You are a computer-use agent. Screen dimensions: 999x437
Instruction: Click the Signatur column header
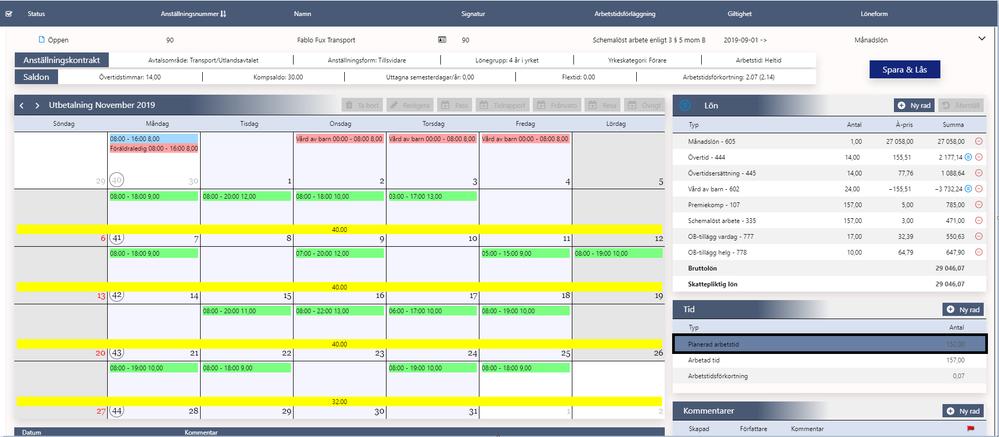click(472, 13)
